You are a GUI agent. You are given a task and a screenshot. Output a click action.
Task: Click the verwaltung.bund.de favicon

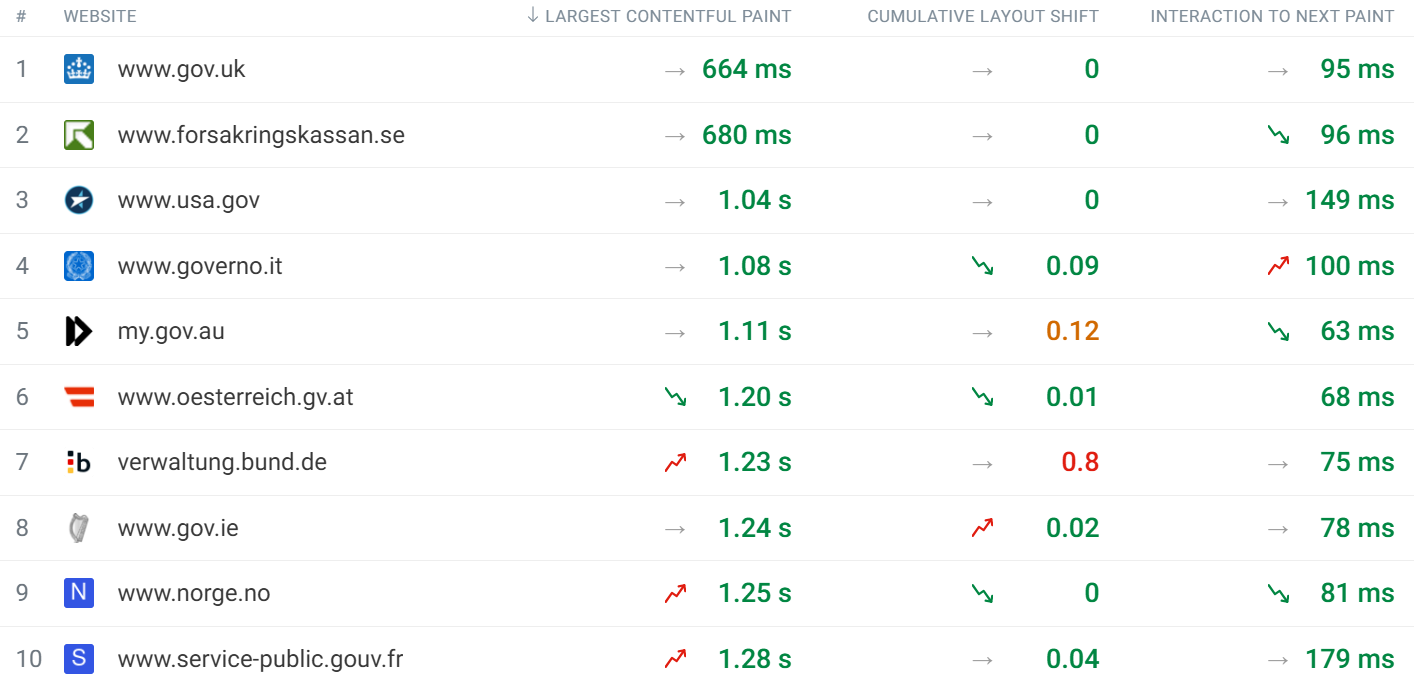79,462
